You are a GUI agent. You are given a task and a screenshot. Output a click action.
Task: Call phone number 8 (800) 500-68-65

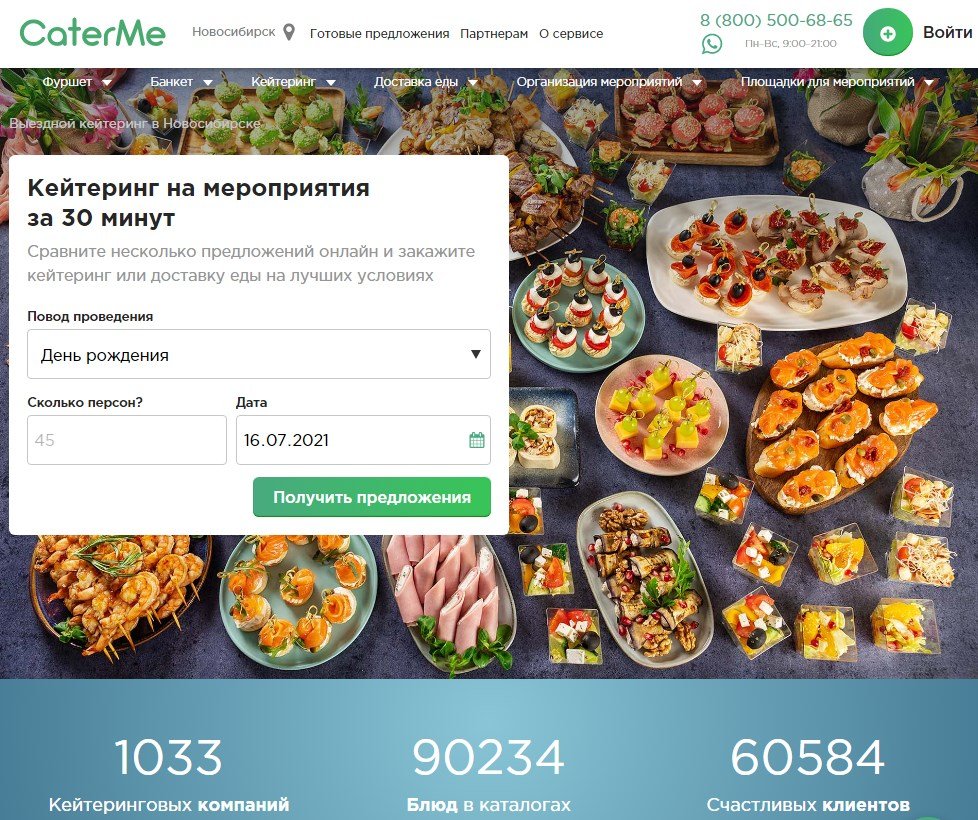pyautogui.click(x=776, y=20)
